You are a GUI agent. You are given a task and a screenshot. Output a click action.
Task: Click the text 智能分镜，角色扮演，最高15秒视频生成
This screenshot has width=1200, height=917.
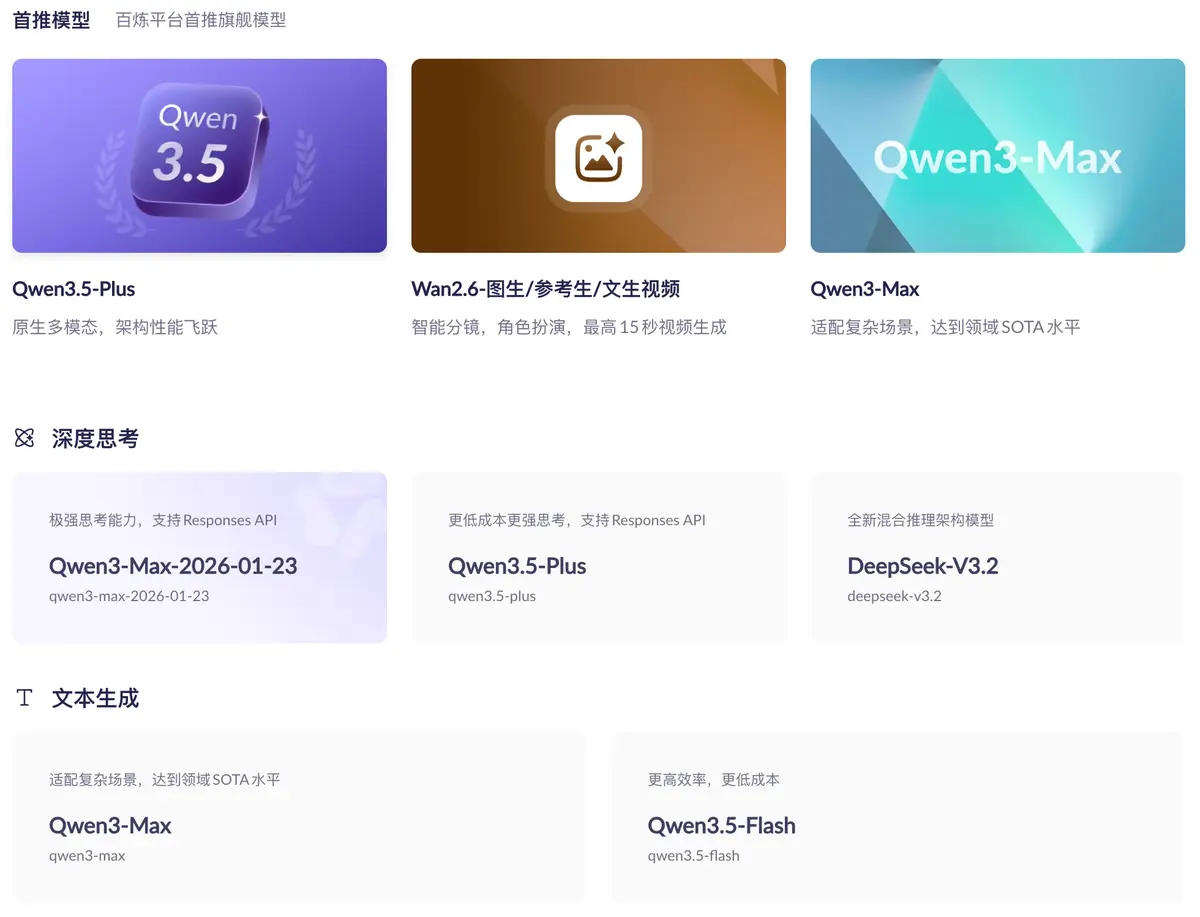(x=569, y=327)
